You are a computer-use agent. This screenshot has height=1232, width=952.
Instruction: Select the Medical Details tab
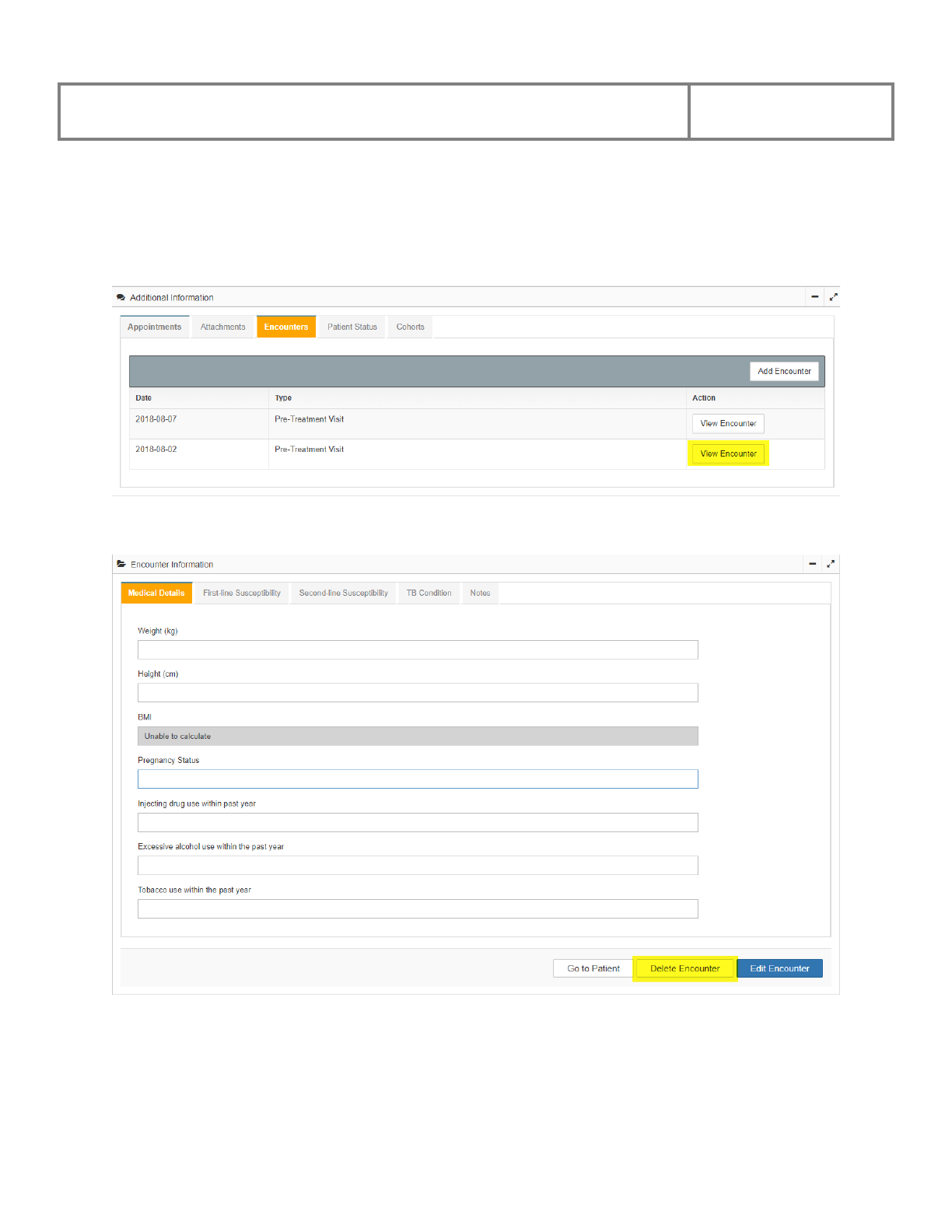pyautogui.click(x=156, y=593)
